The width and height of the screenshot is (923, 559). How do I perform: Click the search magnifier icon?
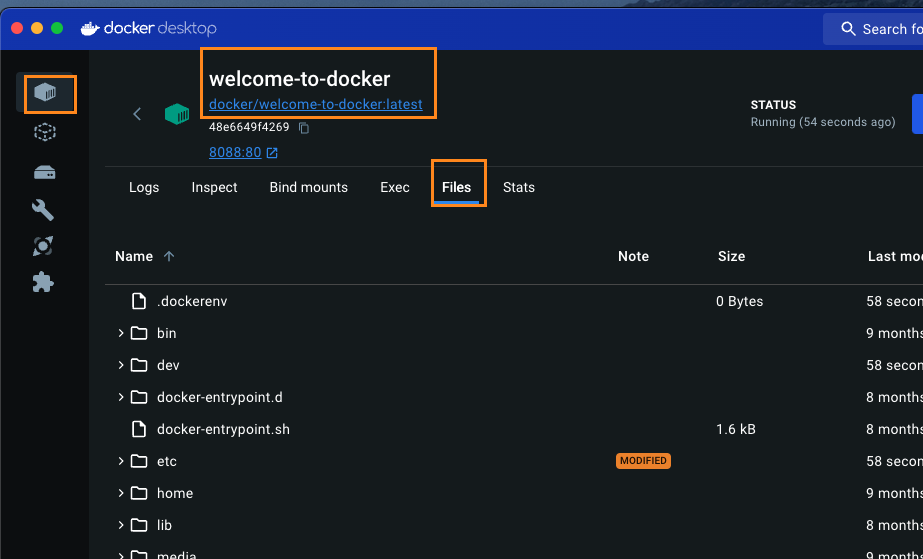pyautogui.click(x=848, y=29)
